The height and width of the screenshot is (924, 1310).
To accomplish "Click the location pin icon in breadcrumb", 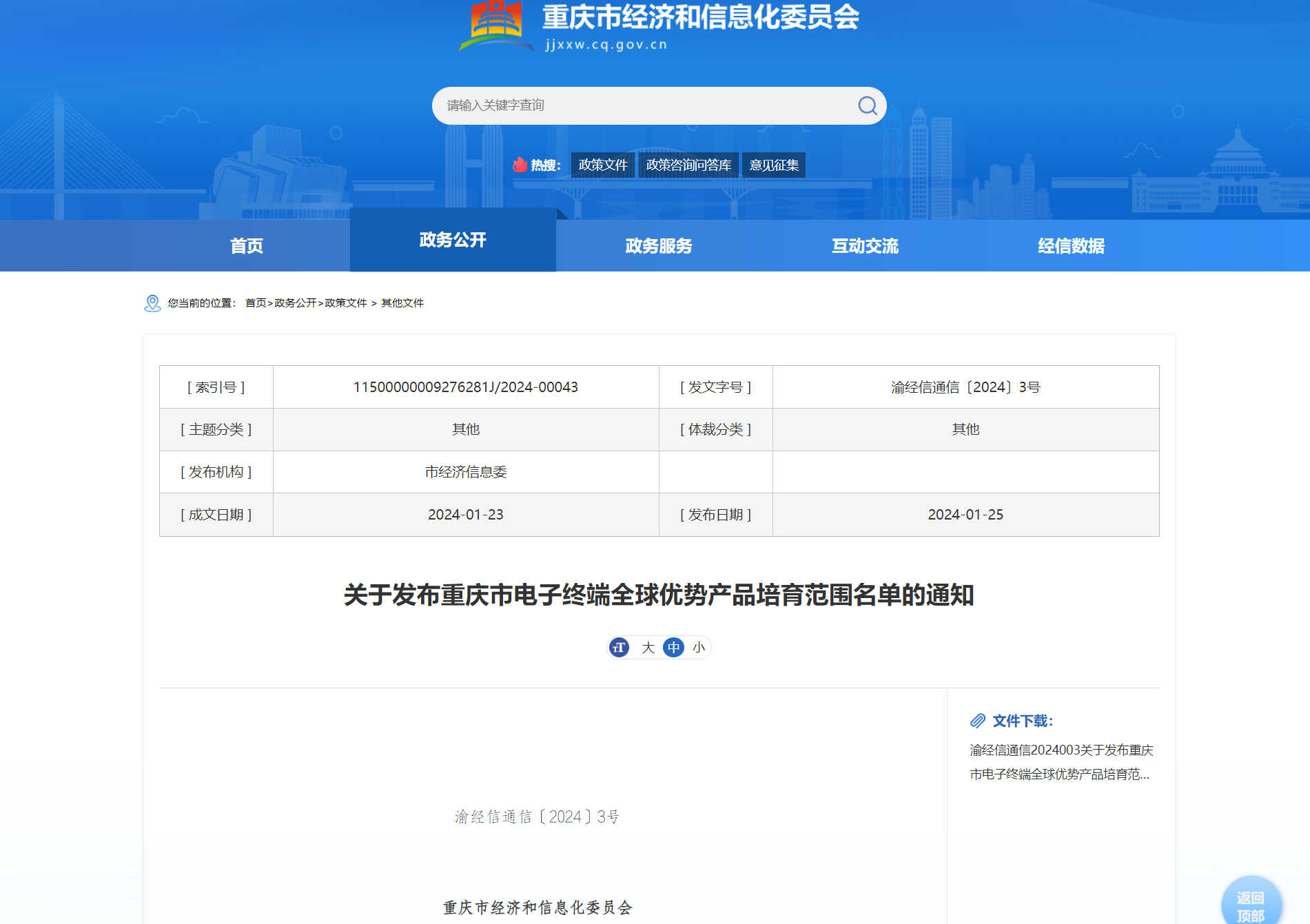I will pos(152,303).
